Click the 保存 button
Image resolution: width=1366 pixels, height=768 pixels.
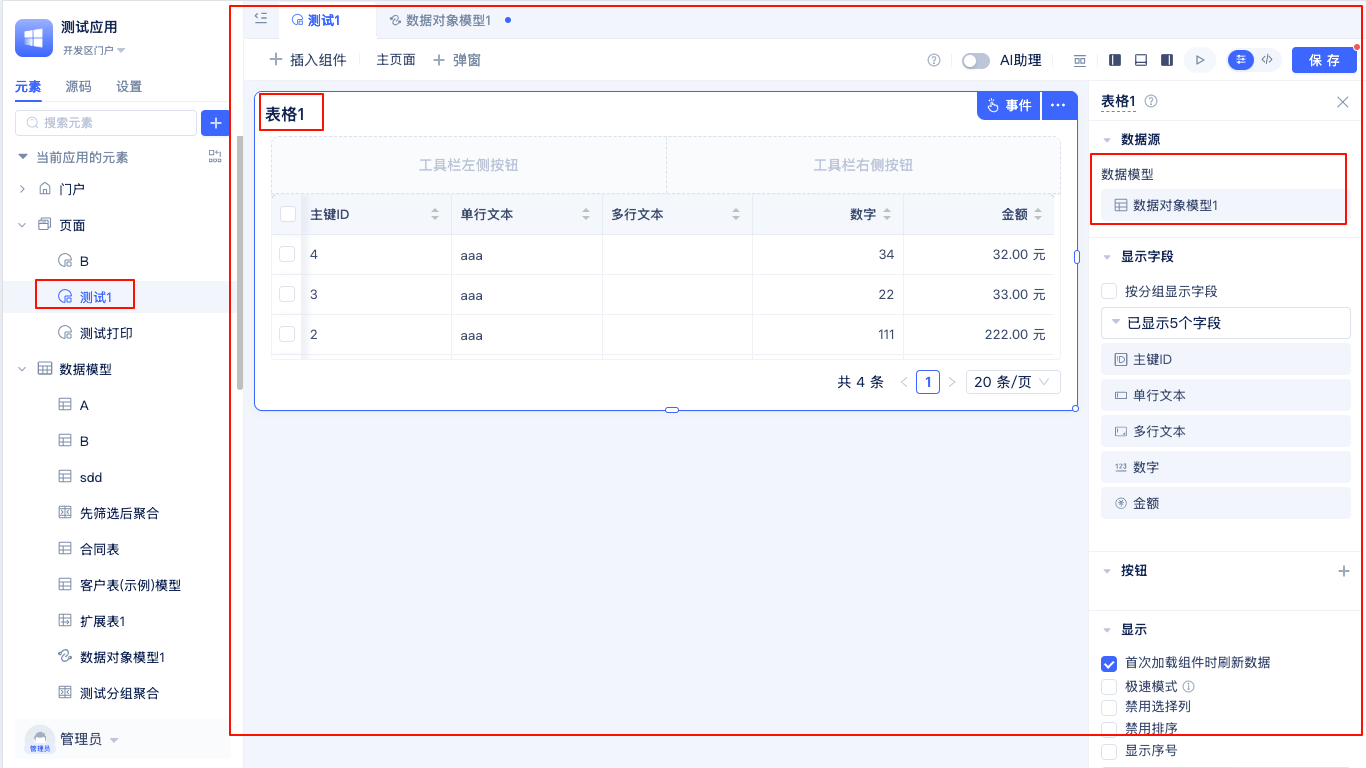tap(1324, 60)
